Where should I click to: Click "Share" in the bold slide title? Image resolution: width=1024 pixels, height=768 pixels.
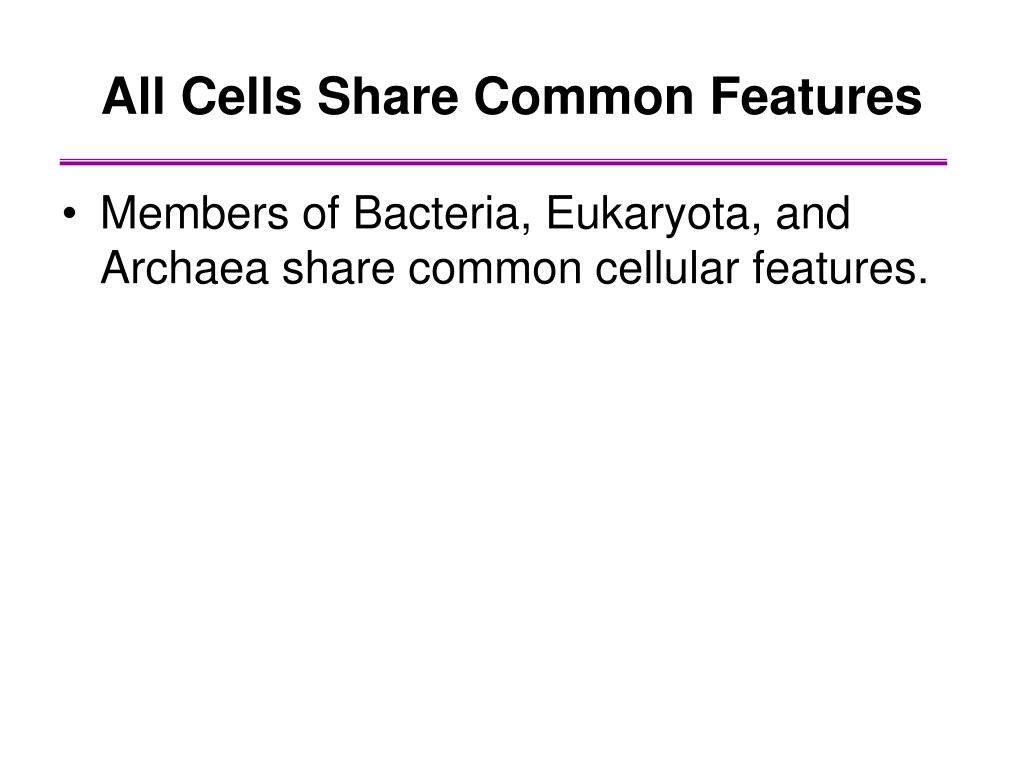387,96
